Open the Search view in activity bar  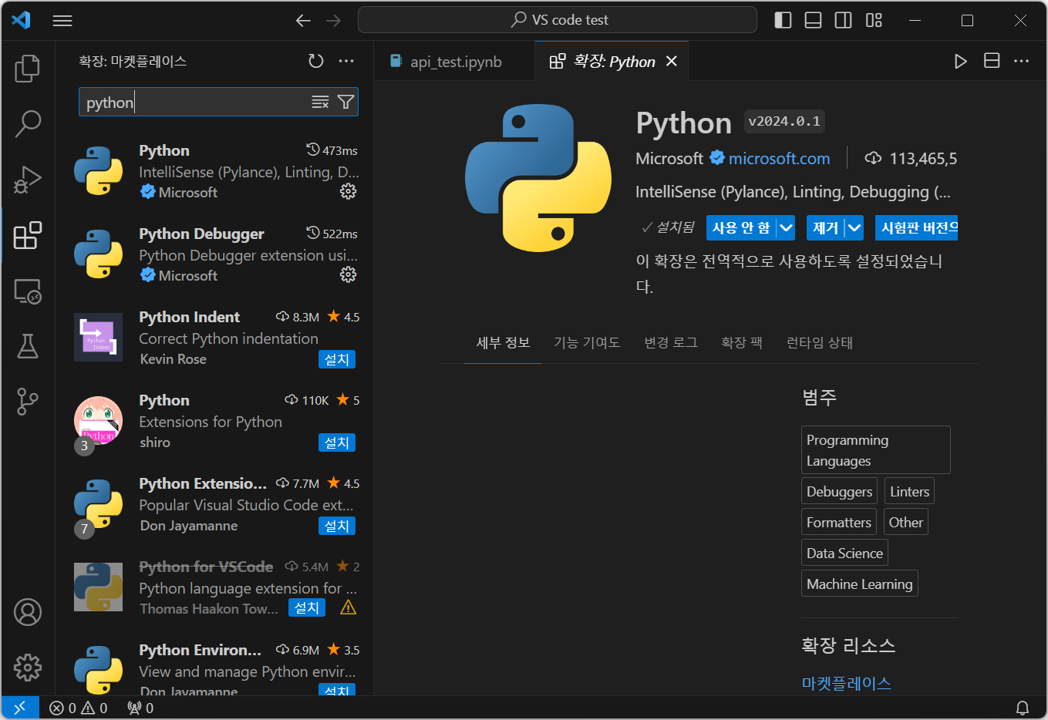pyautogui.click(x=27, y=124)
